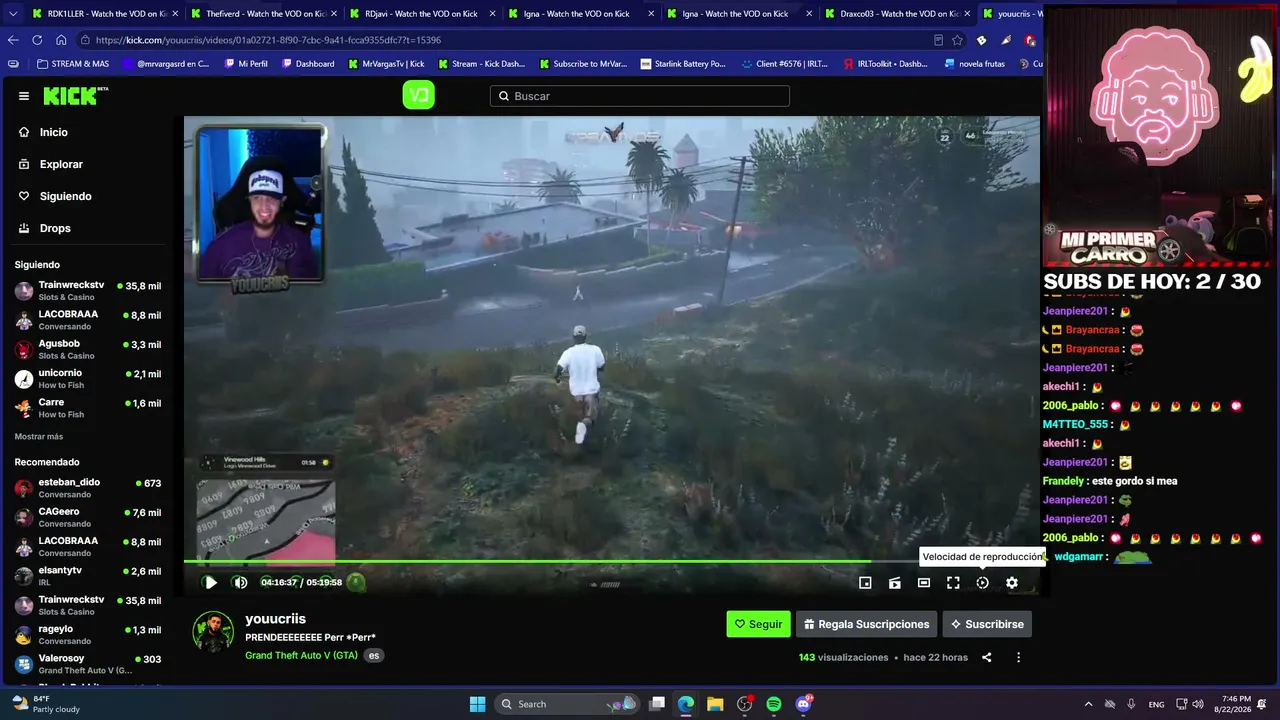Screen dimensions: 1280x720
Task: Open Windows Start menu
Action: (x=477, y=704)
